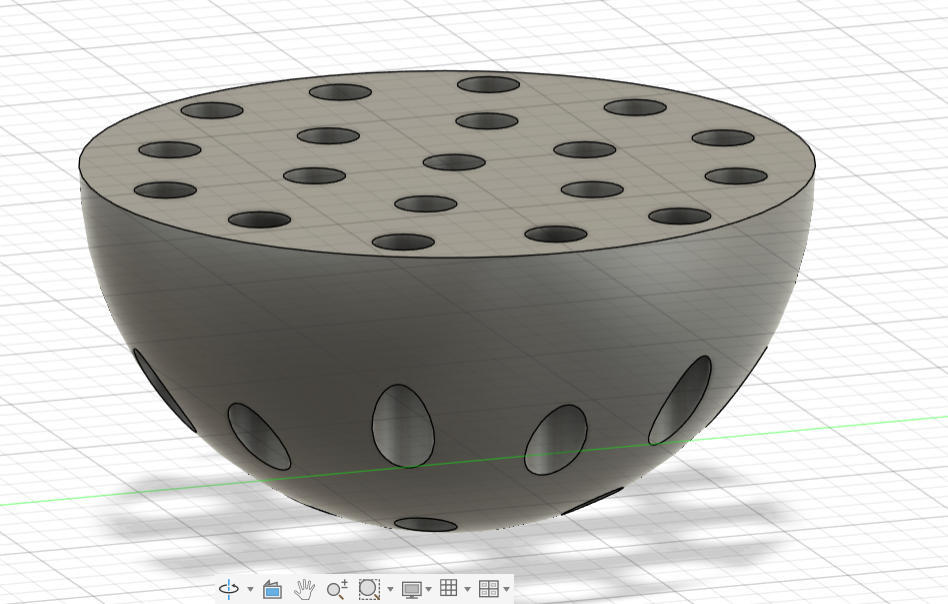The image size is (948, 604).
Task: Select the side hole directly facing viewer
Action: tap(403, 425)
